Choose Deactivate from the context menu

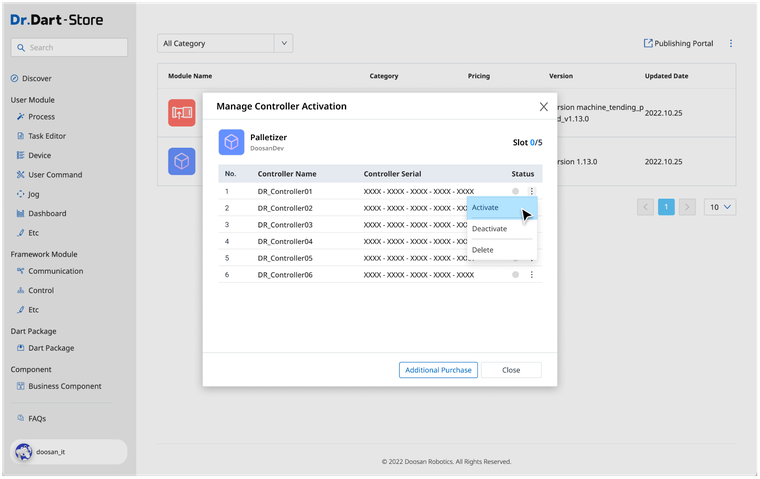[489, 229]
